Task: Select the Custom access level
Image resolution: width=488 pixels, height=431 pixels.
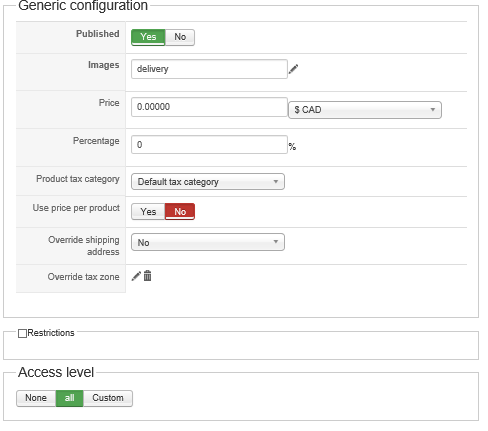Action: tap(108, 398)
